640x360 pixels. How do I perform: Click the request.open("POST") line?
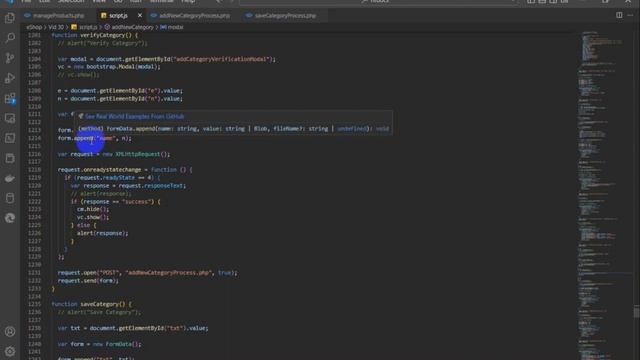tap(147, 273)
